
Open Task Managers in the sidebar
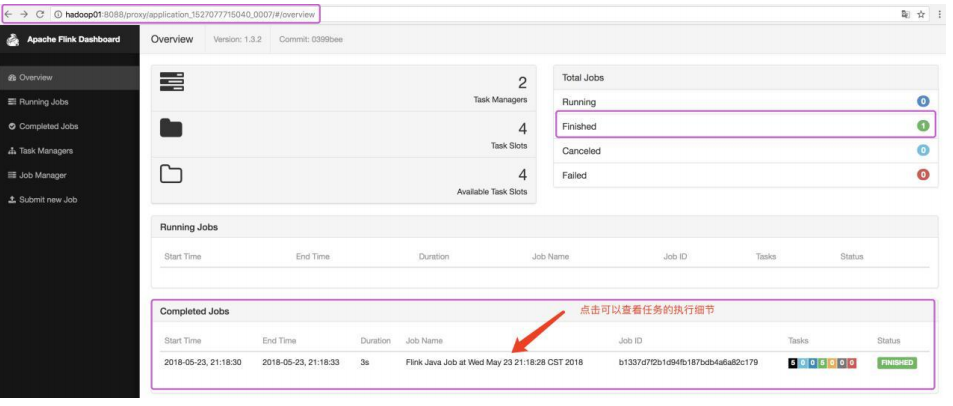70,151
